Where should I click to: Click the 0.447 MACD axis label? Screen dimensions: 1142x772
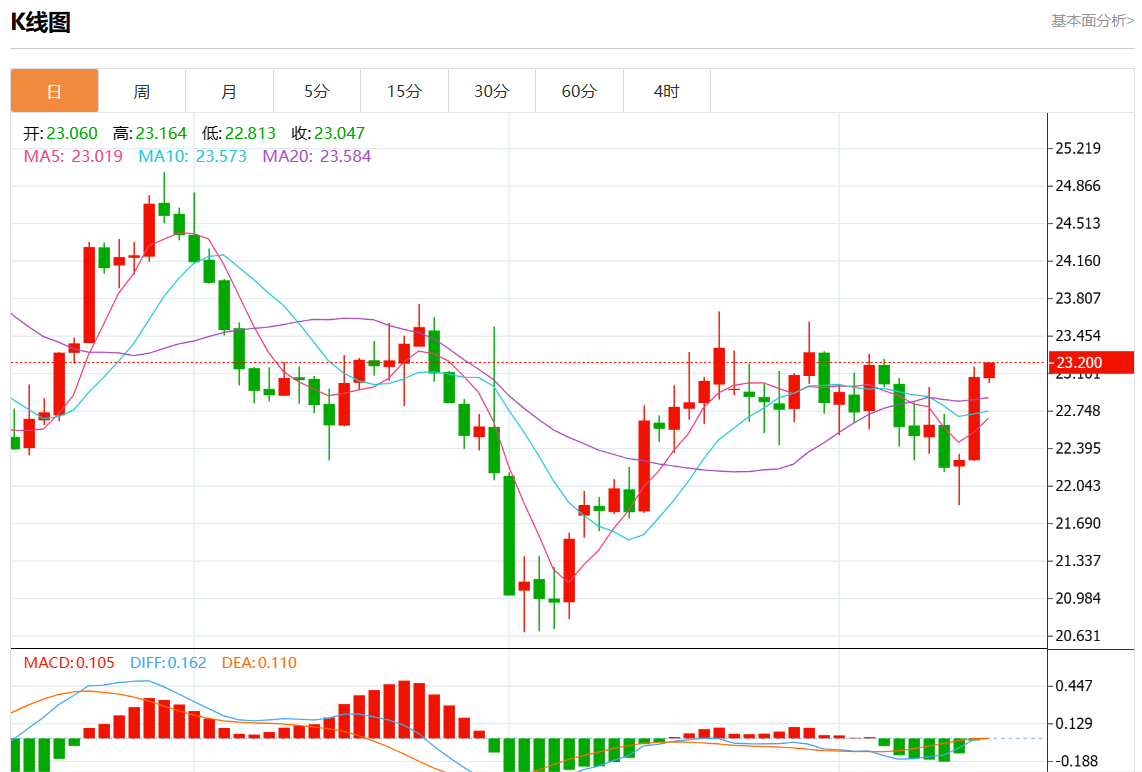[x=1074, y=686]
